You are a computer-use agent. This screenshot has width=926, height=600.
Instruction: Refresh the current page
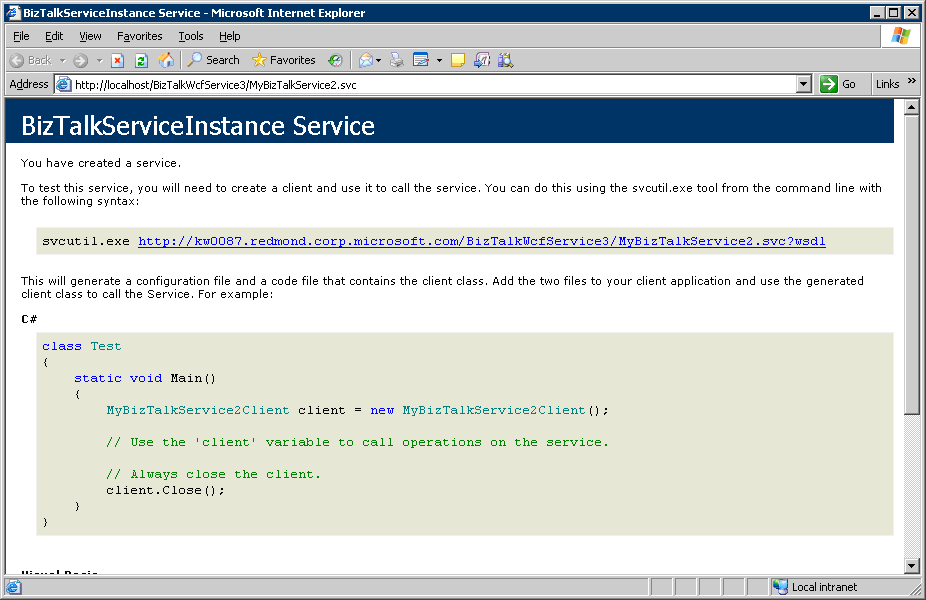(141, 60)
